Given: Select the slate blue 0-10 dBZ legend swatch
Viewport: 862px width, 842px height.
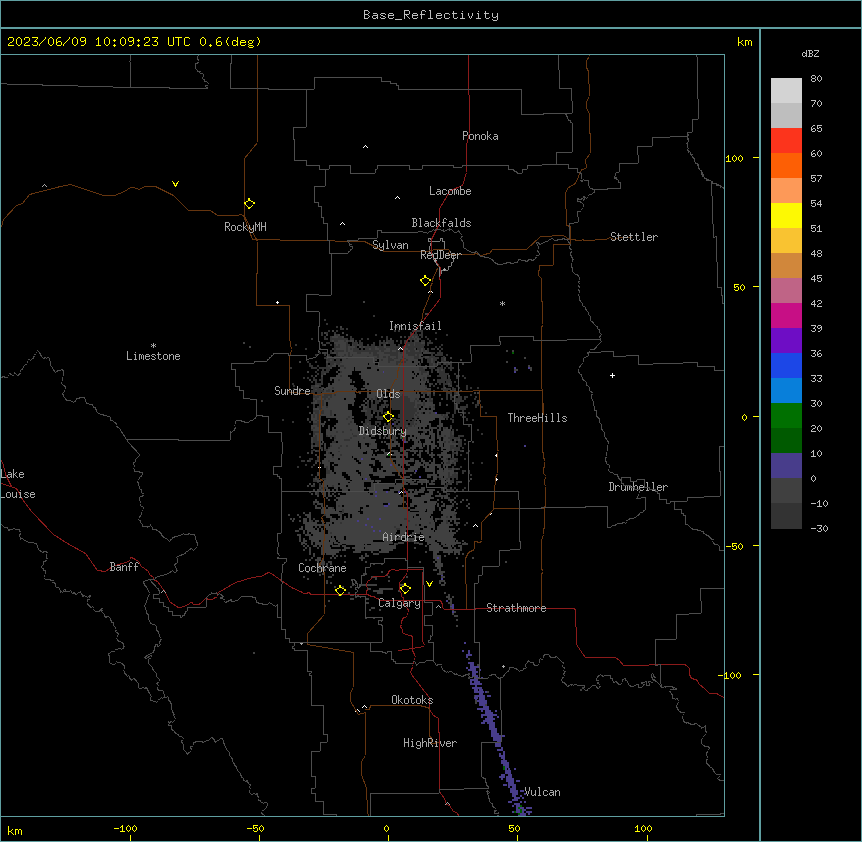Looking at the screenshot, I should coord(786,466).
